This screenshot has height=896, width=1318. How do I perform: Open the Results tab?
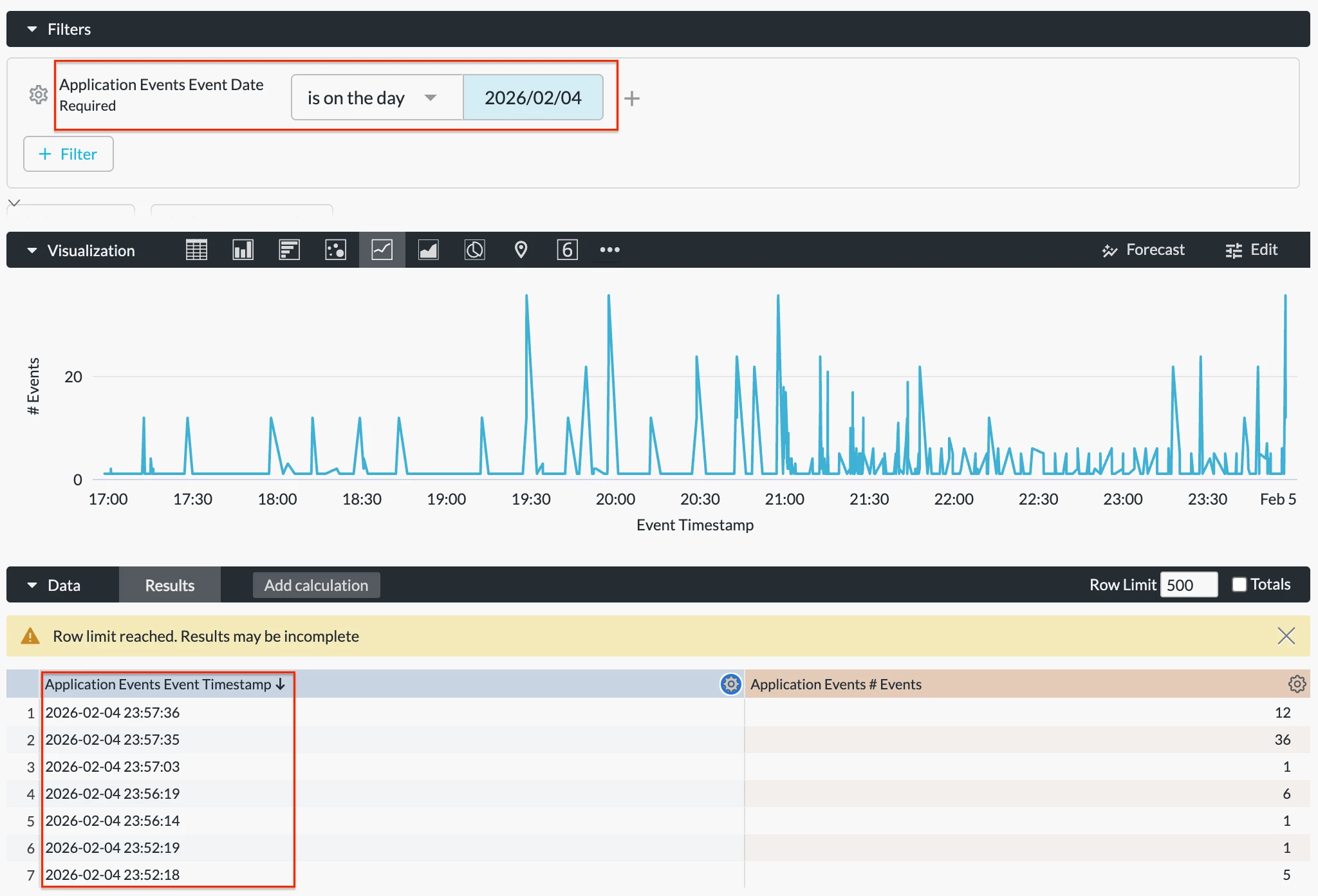click(169, 585)
